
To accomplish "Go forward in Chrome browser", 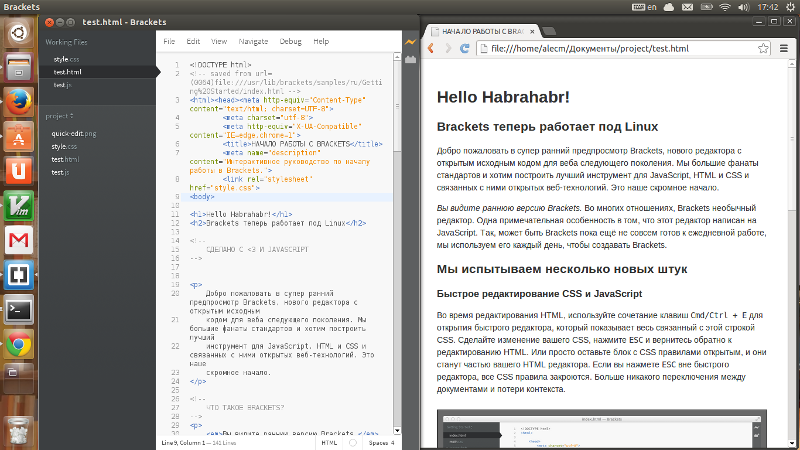I will coord(448,48).
